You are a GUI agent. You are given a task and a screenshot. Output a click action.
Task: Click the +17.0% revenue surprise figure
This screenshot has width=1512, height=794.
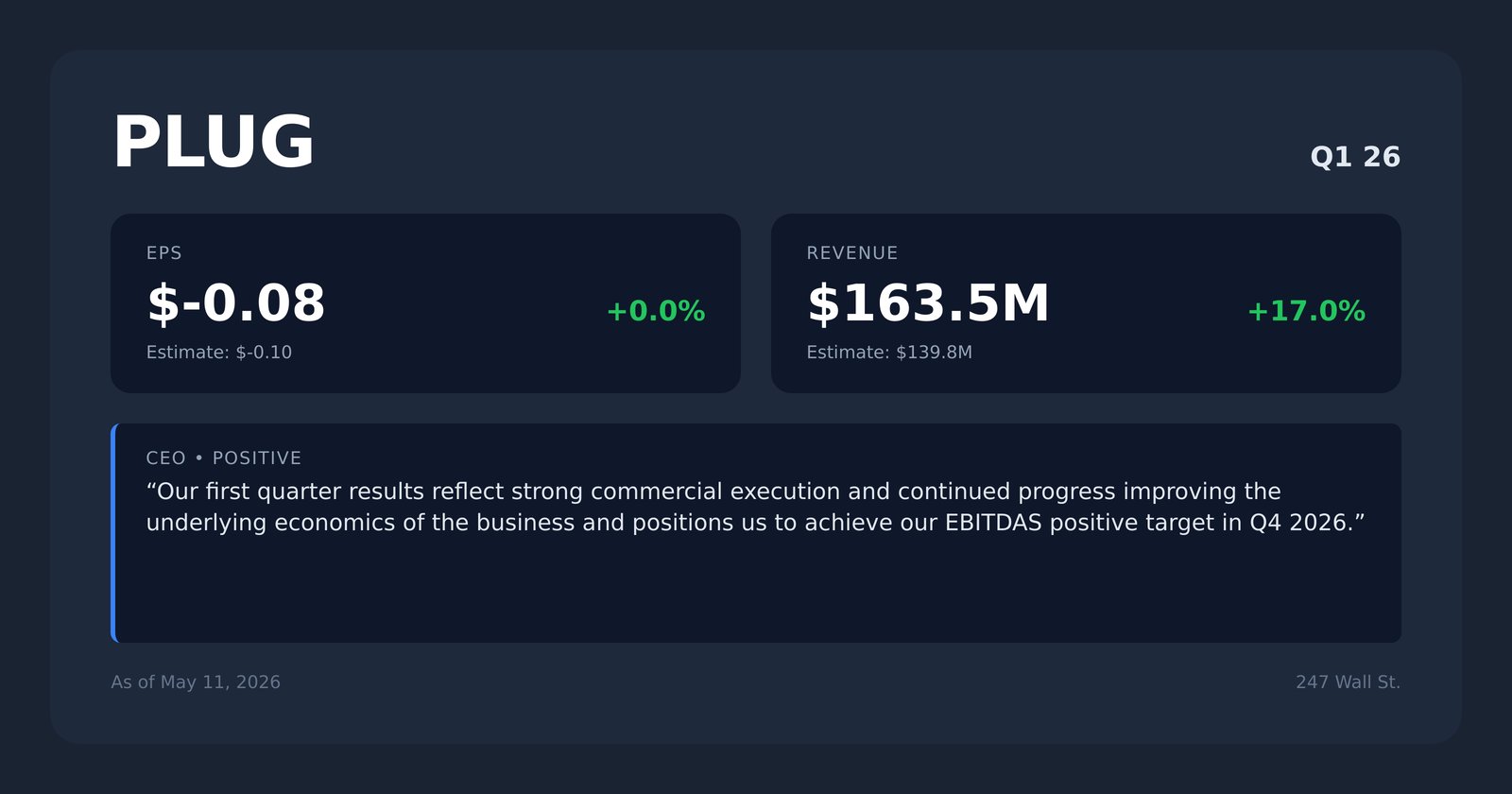[x=1306, y=311]
